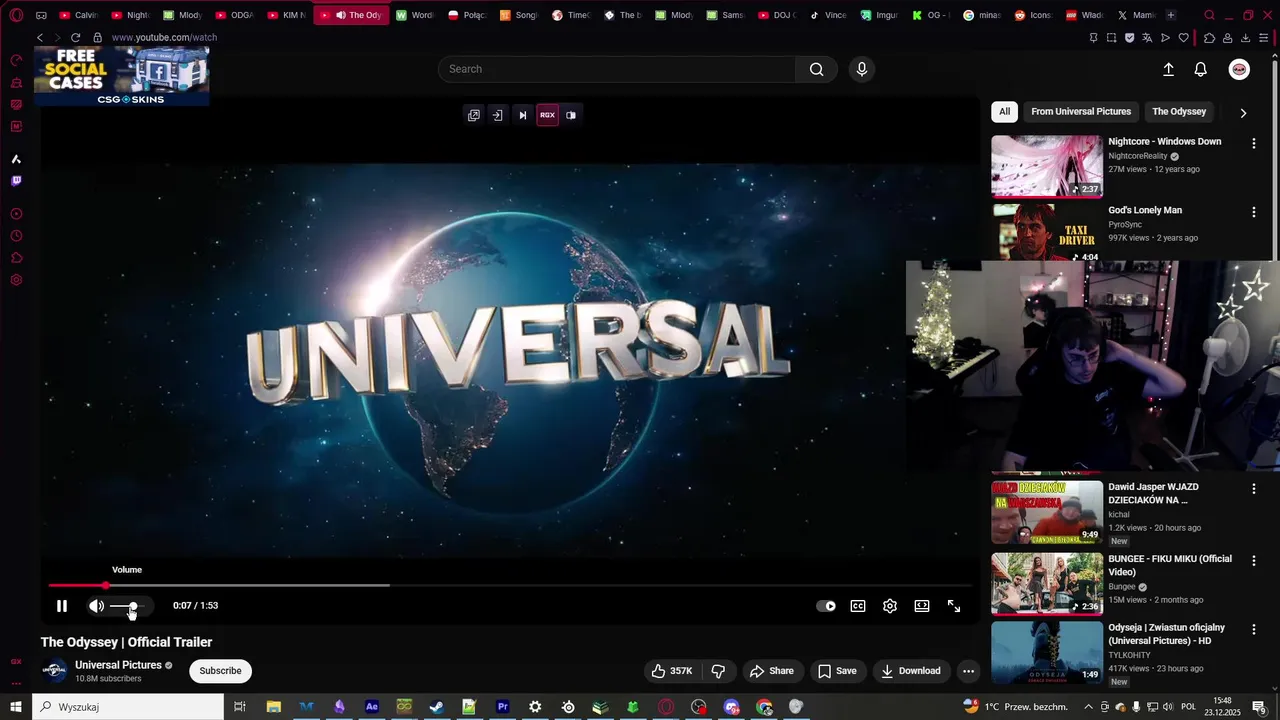Image resolution: width=1280 pixels, height=720 pixels.
Task: Dislike the video
Action: pyautogui.click(x=718, y=671)
